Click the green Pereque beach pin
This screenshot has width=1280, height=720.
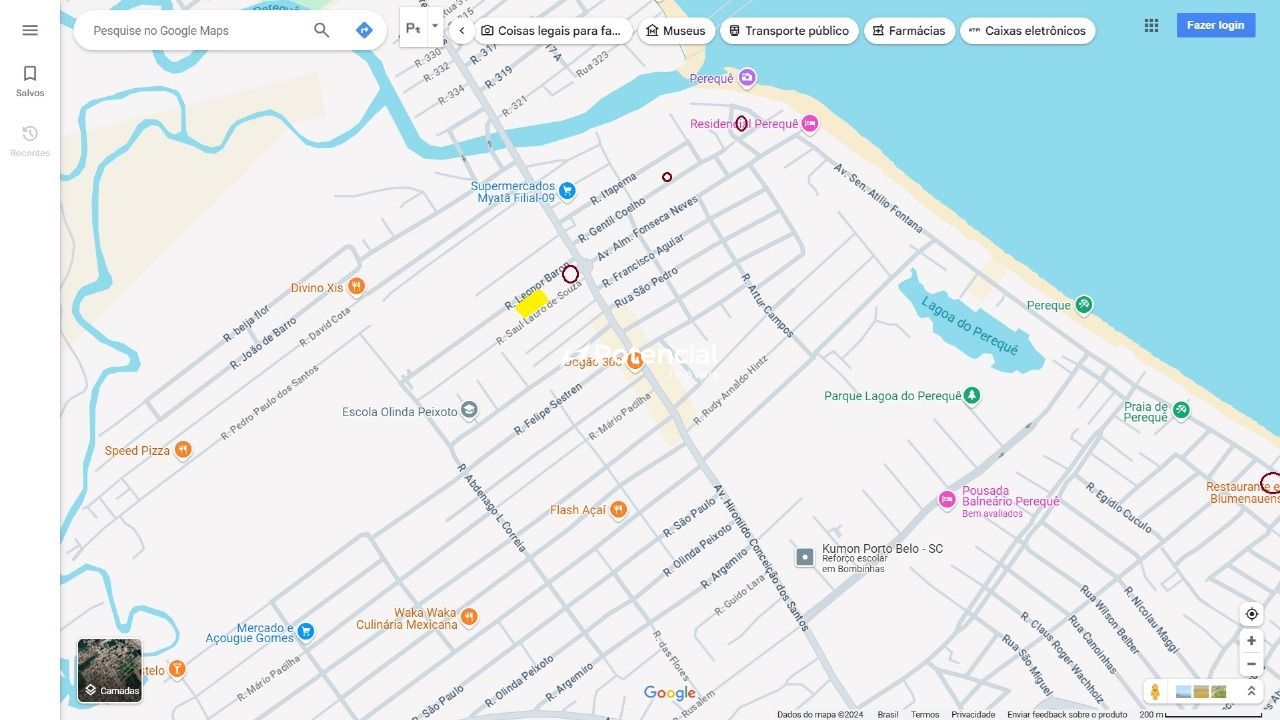pyautogui.click(x=1083, y=305)
